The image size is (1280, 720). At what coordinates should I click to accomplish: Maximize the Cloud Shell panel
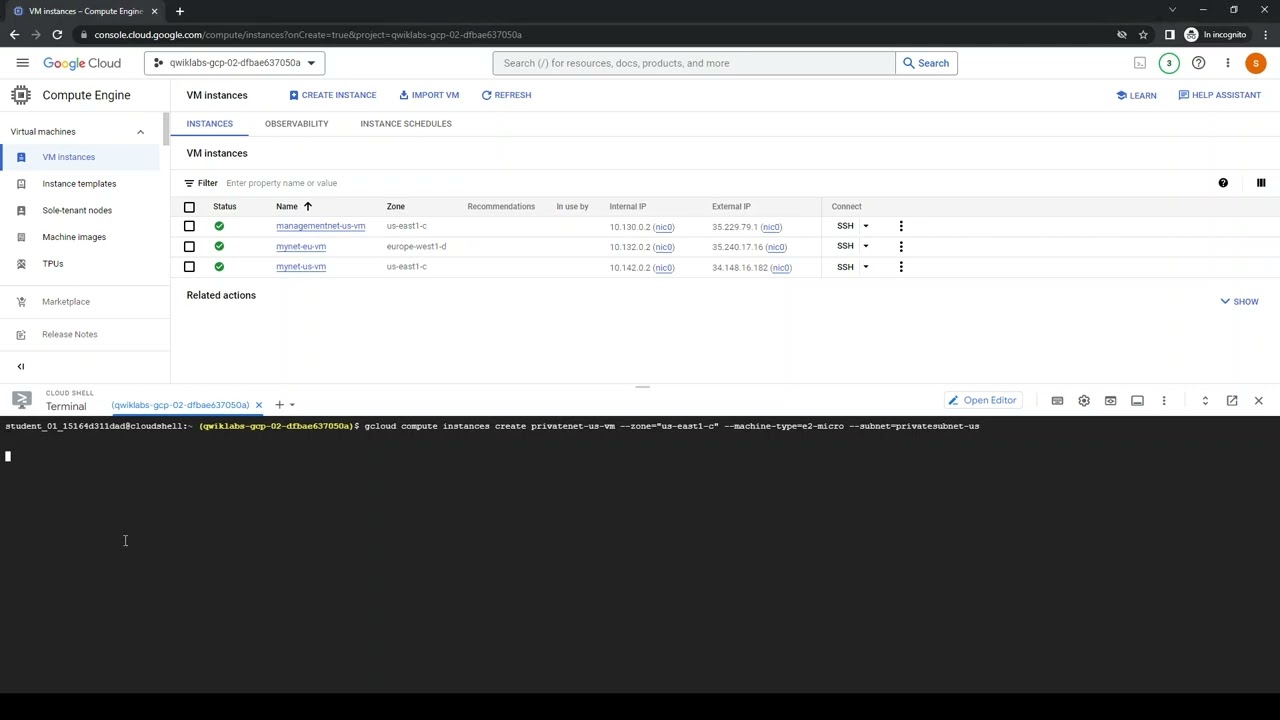[x=1205, y=401]
